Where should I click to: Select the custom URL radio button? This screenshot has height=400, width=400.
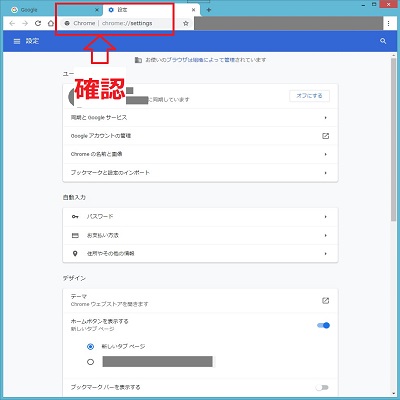click(90, 362)
